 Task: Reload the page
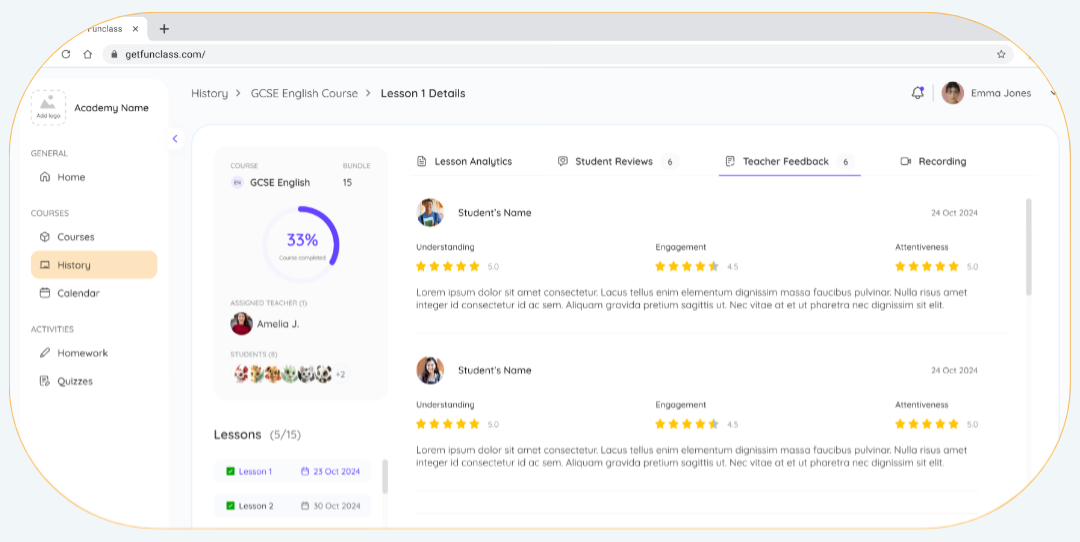[66, 54]
